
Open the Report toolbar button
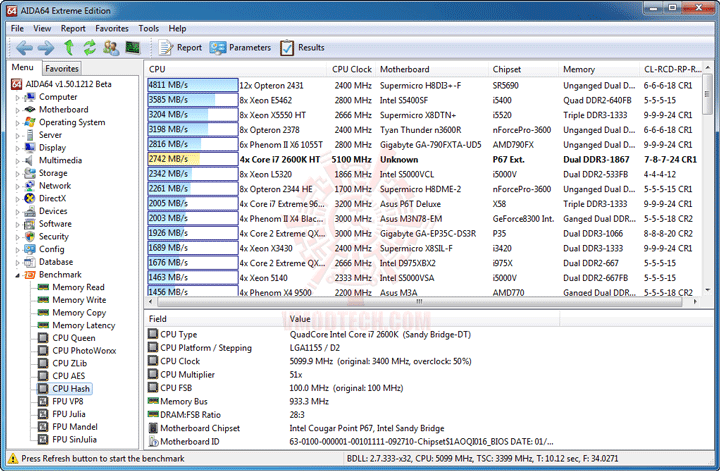[180, 47]
